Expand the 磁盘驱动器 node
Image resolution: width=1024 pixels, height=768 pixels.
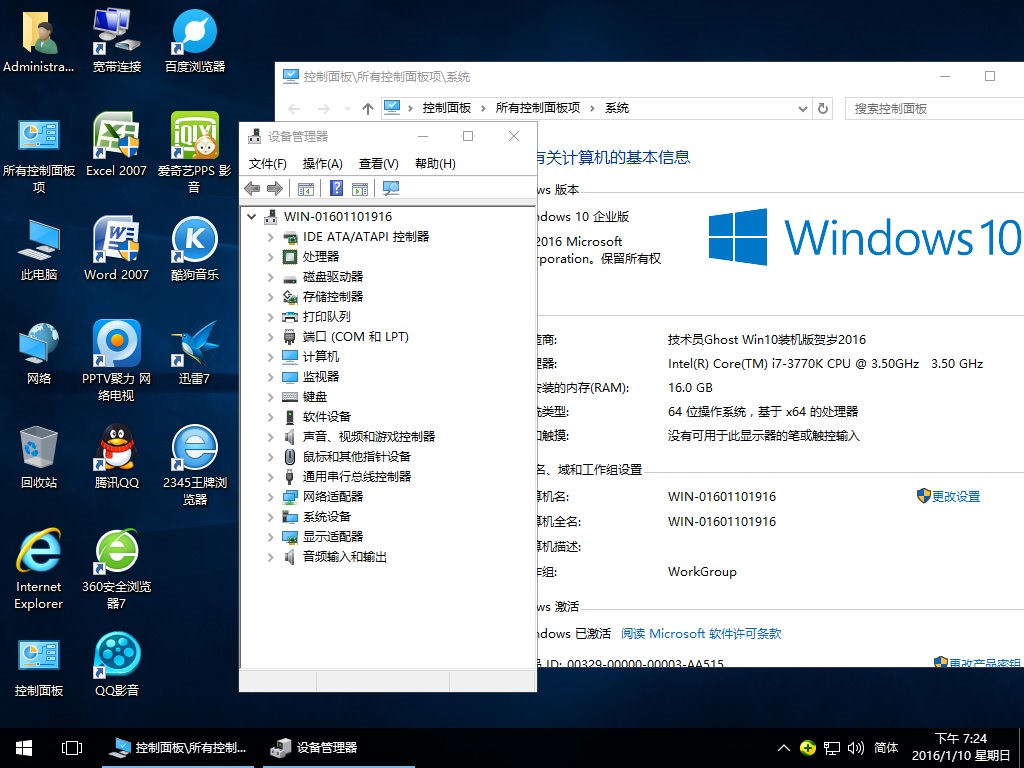pyautogui.click(x=270, y=277)
